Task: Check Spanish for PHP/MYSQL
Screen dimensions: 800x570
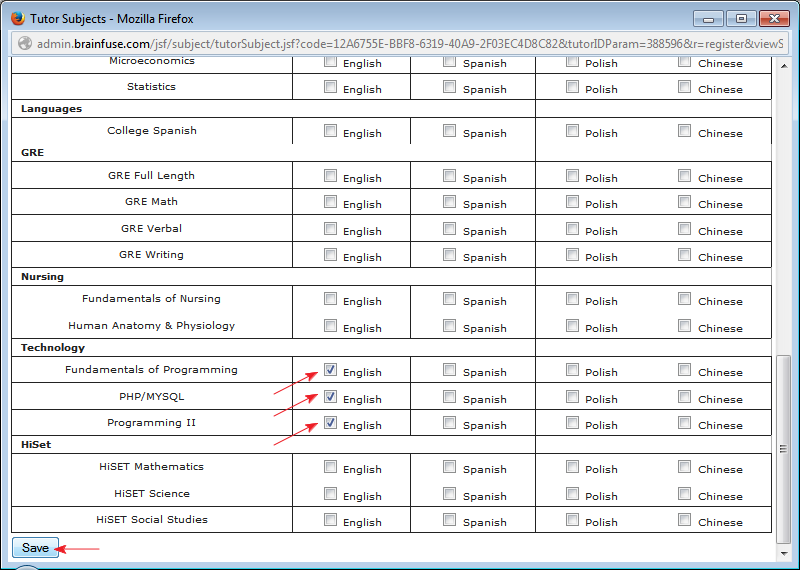Action: tap(449, 396)
